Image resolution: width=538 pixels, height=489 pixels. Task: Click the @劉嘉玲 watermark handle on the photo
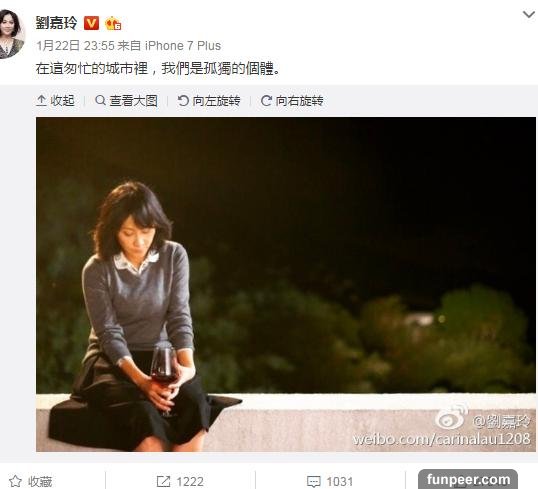[502, 421]
